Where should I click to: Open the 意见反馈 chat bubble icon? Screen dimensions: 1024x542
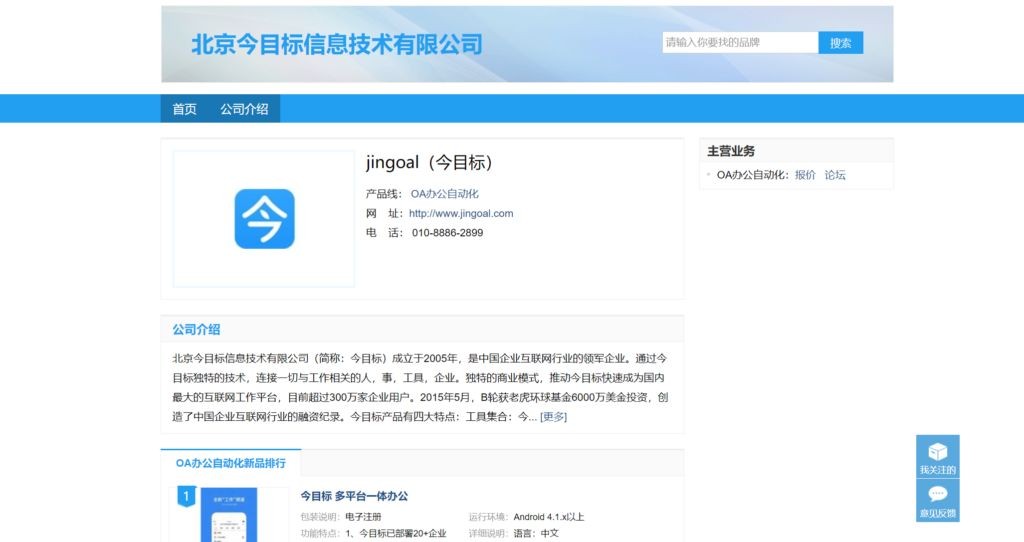(x=937, y=494)
